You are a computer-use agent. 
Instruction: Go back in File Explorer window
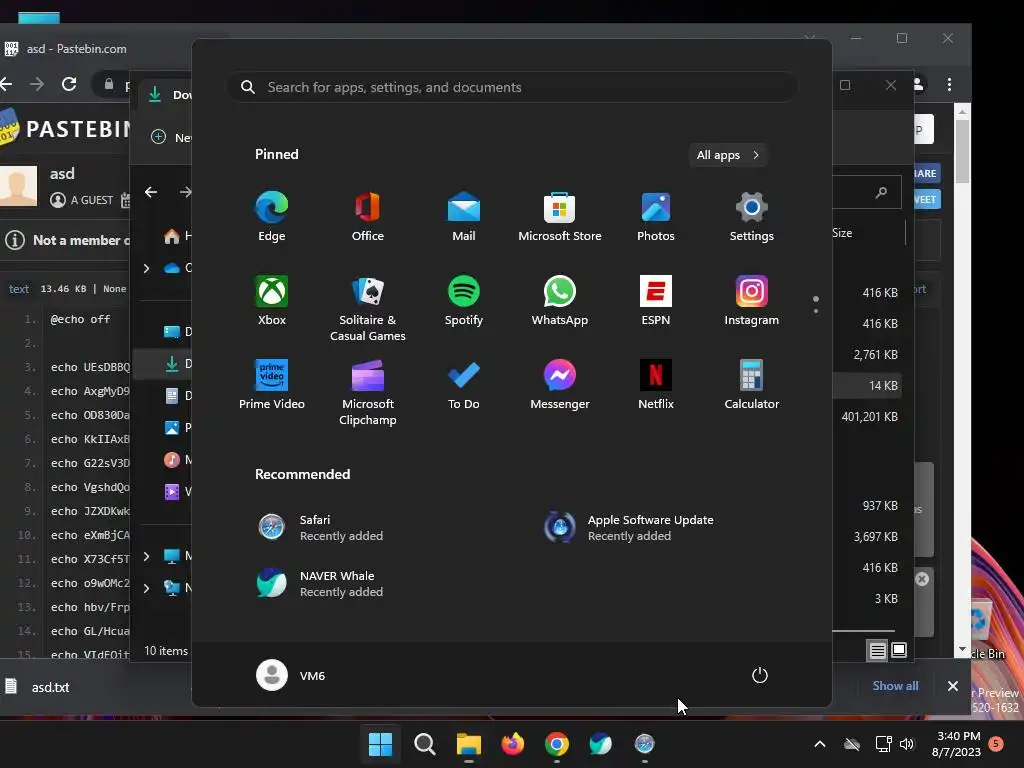click(x=151, y=192)
